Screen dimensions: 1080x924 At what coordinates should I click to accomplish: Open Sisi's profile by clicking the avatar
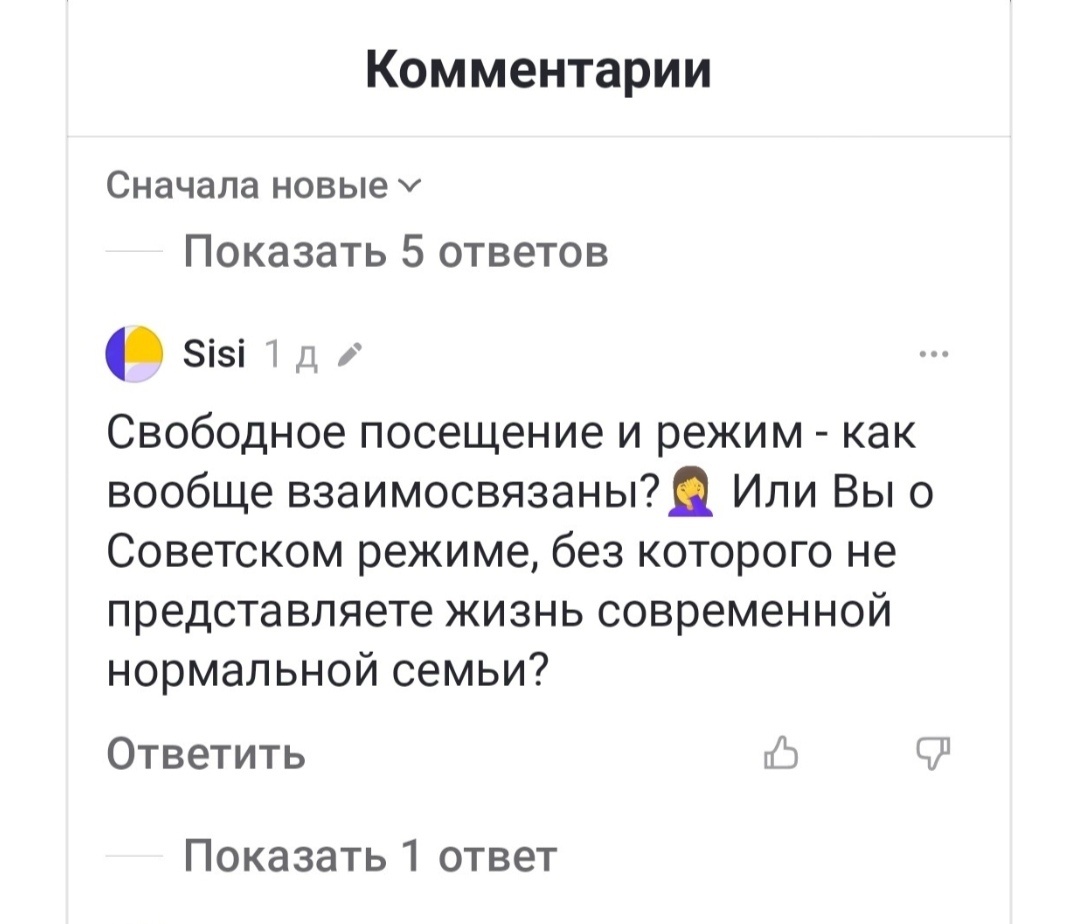click(134, 354)
